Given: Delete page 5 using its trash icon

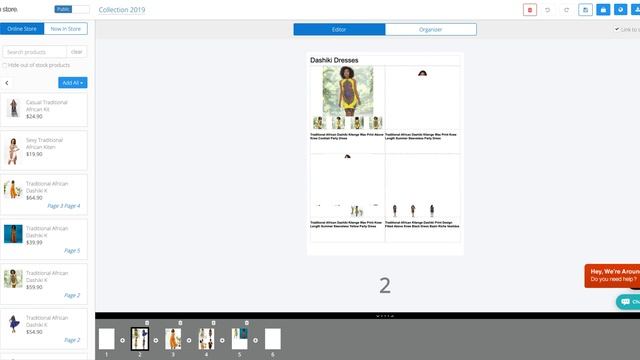Looking at the screenshot, I should click(247, 323).
